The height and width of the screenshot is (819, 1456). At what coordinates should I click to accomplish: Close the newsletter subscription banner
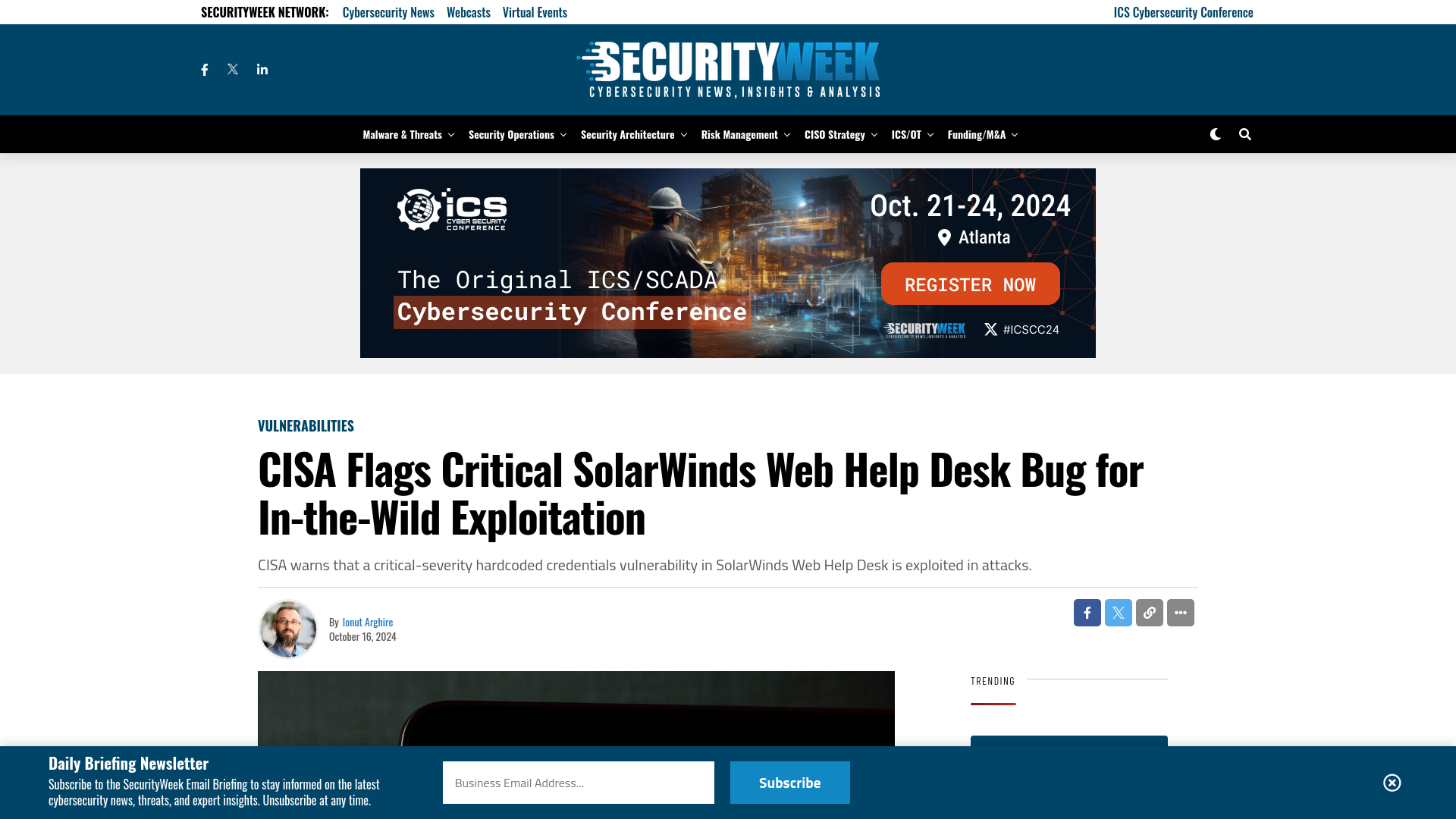pyautogui.click(x=1392, y=782)
